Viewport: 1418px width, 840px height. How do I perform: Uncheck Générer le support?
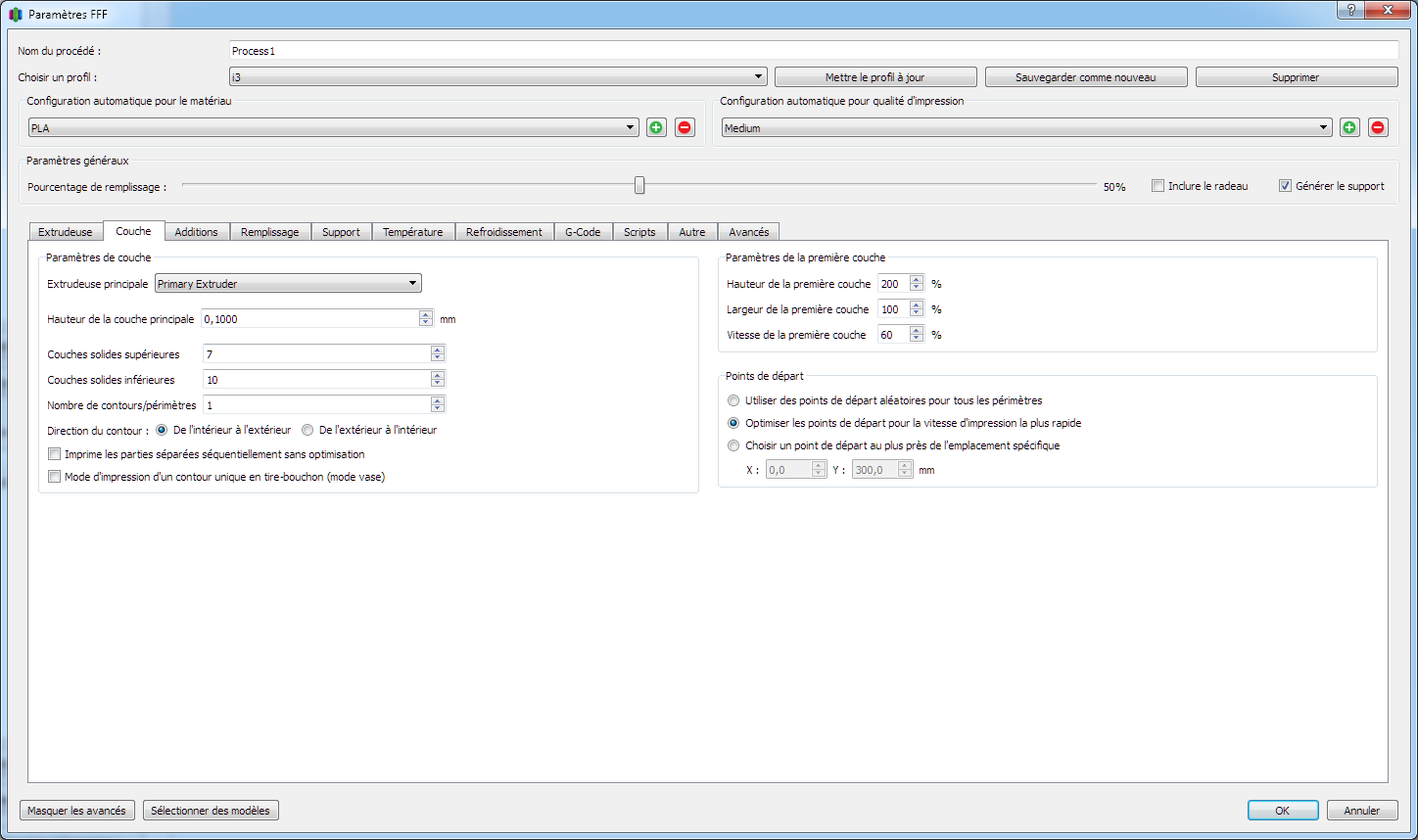(1285, 186)
